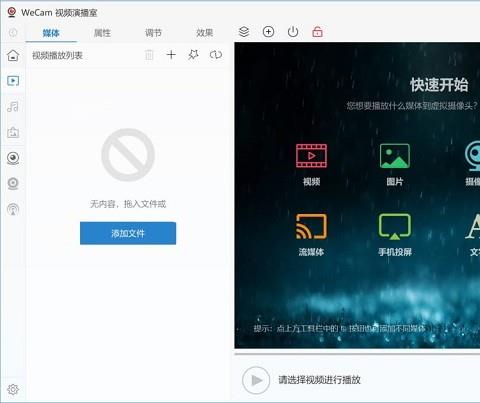Add item with playlist plus icon
This screenshot has height=403, width=480.
tap(171, 55)
